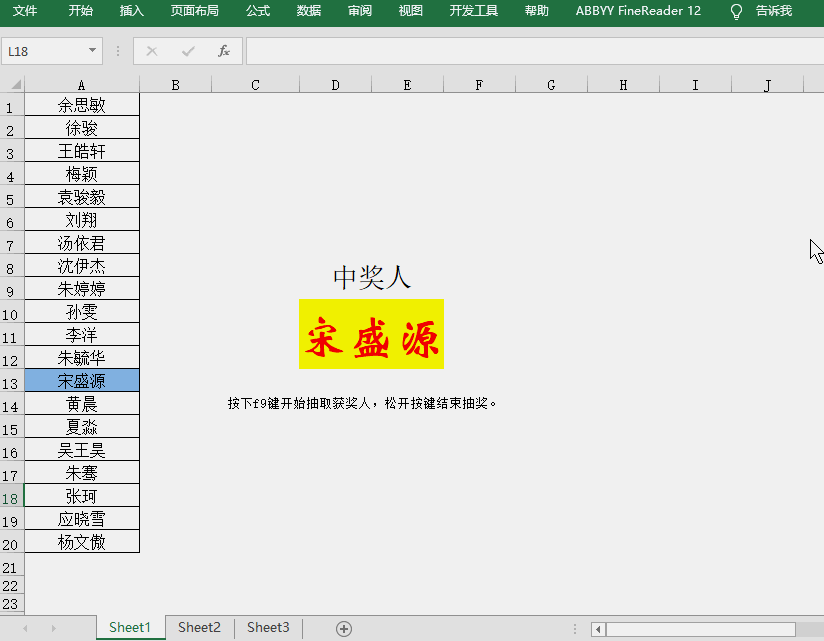
Task: Open the 文件 menu tab
Action: point(25,11)
